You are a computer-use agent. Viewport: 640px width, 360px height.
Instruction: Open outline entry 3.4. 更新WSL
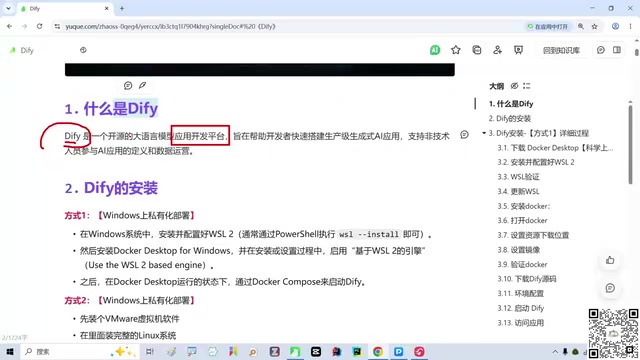click(518, 191)
